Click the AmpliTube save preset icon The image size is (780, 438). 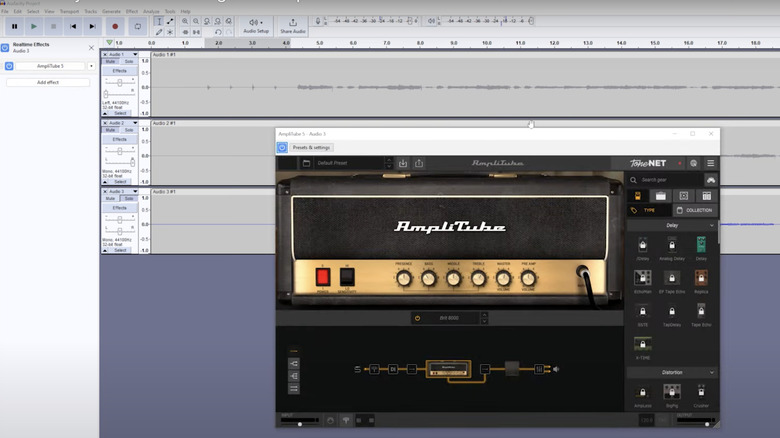(403, 163)
